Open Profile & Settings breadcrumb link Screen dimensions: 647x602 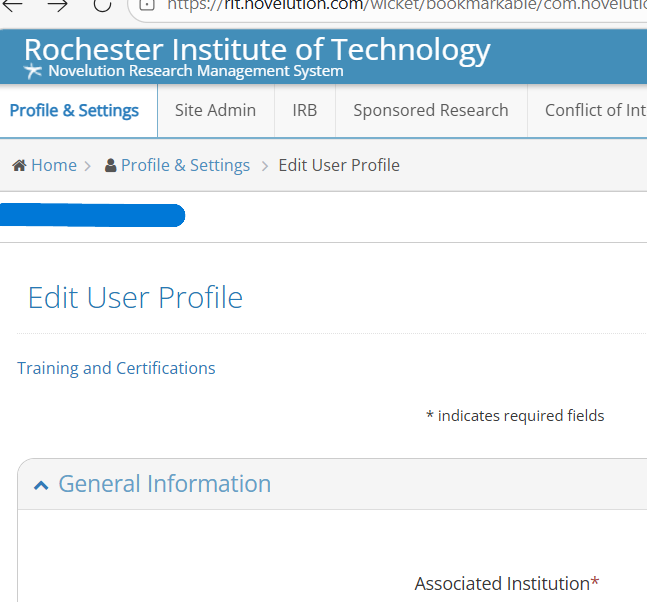click(185, 165)
